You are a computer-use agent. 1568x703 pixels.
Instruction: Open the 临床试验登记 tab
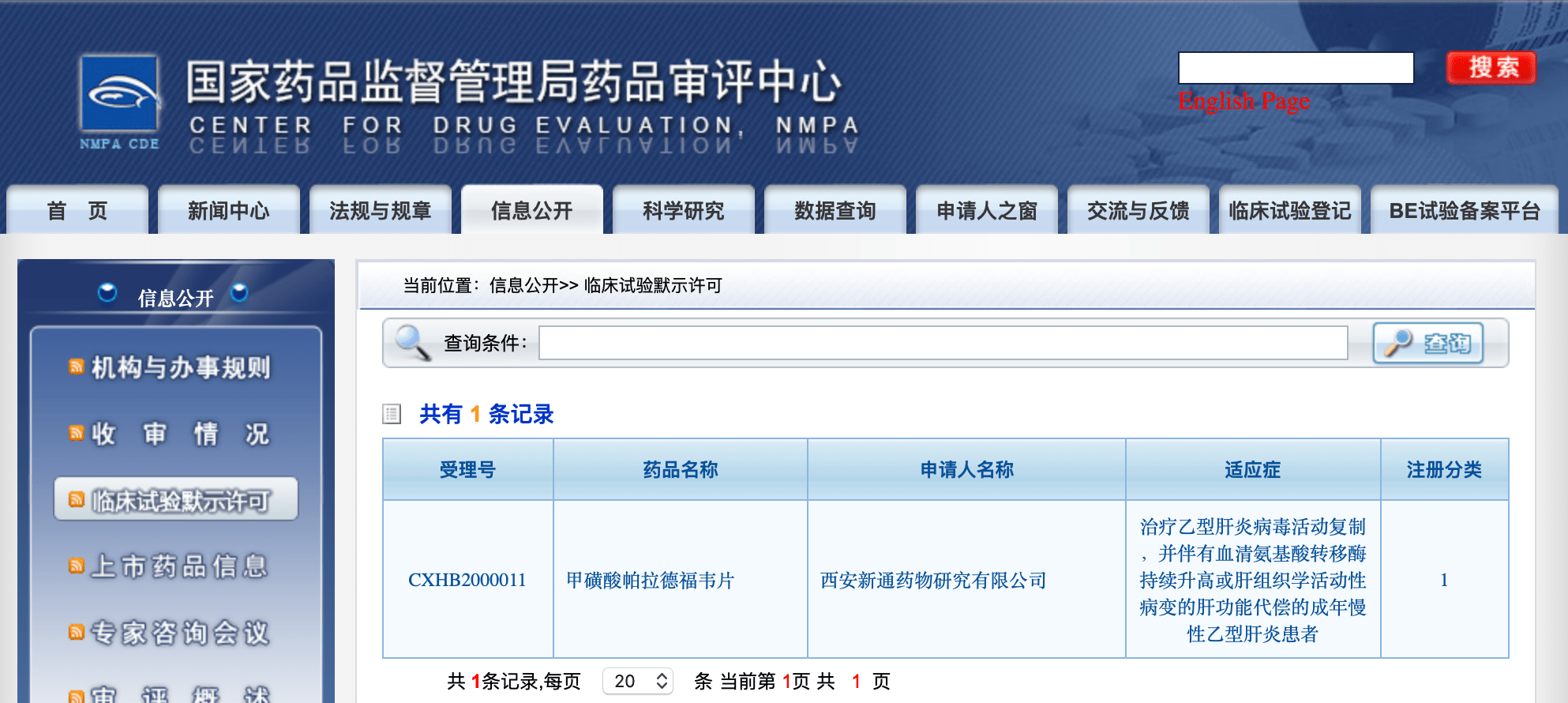pyautogui.click(x=1290, y=210)
